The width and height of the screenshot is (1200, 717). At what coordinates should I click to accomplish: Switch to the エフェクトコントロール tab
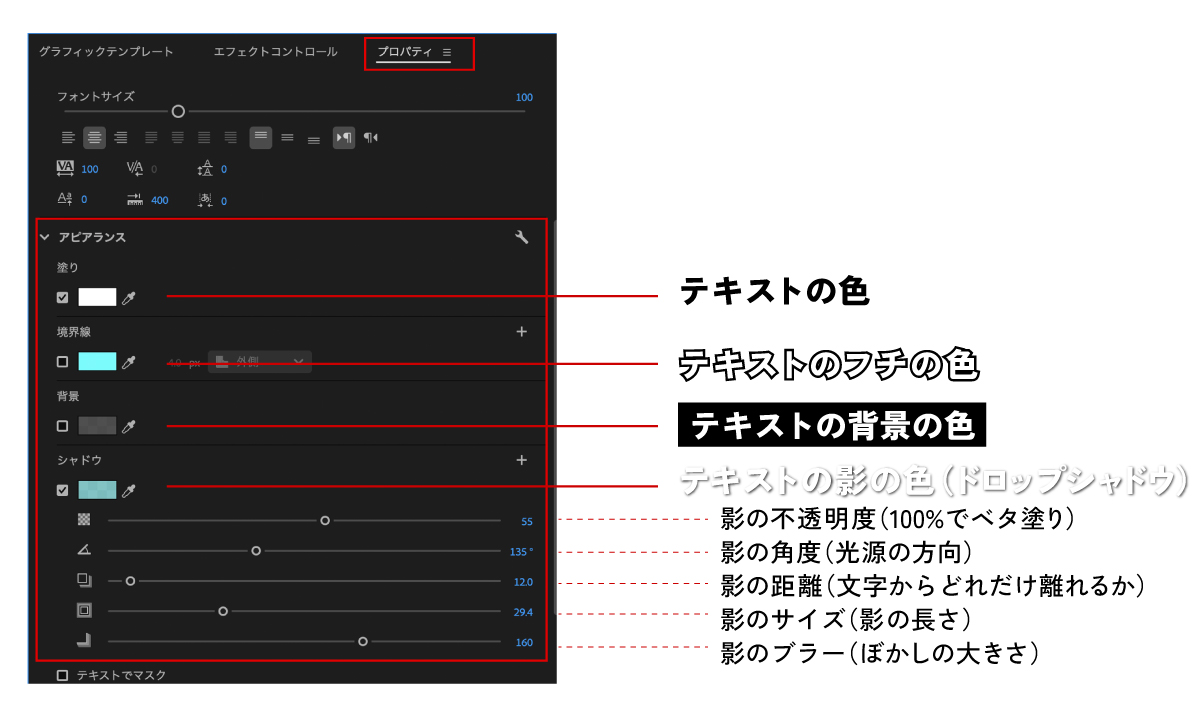click(275, 52)
